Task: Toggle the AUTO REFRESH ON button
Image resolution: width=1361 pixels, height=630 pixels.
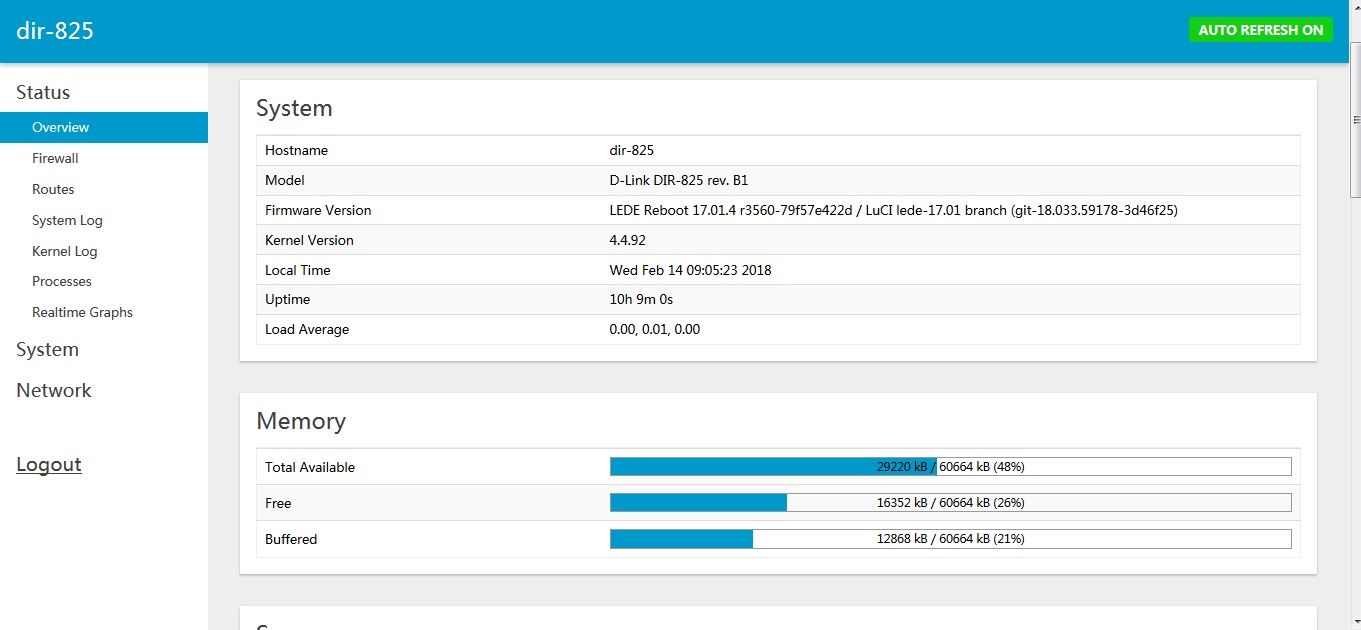Action: pyautogui.click(x=1261, y=30)
